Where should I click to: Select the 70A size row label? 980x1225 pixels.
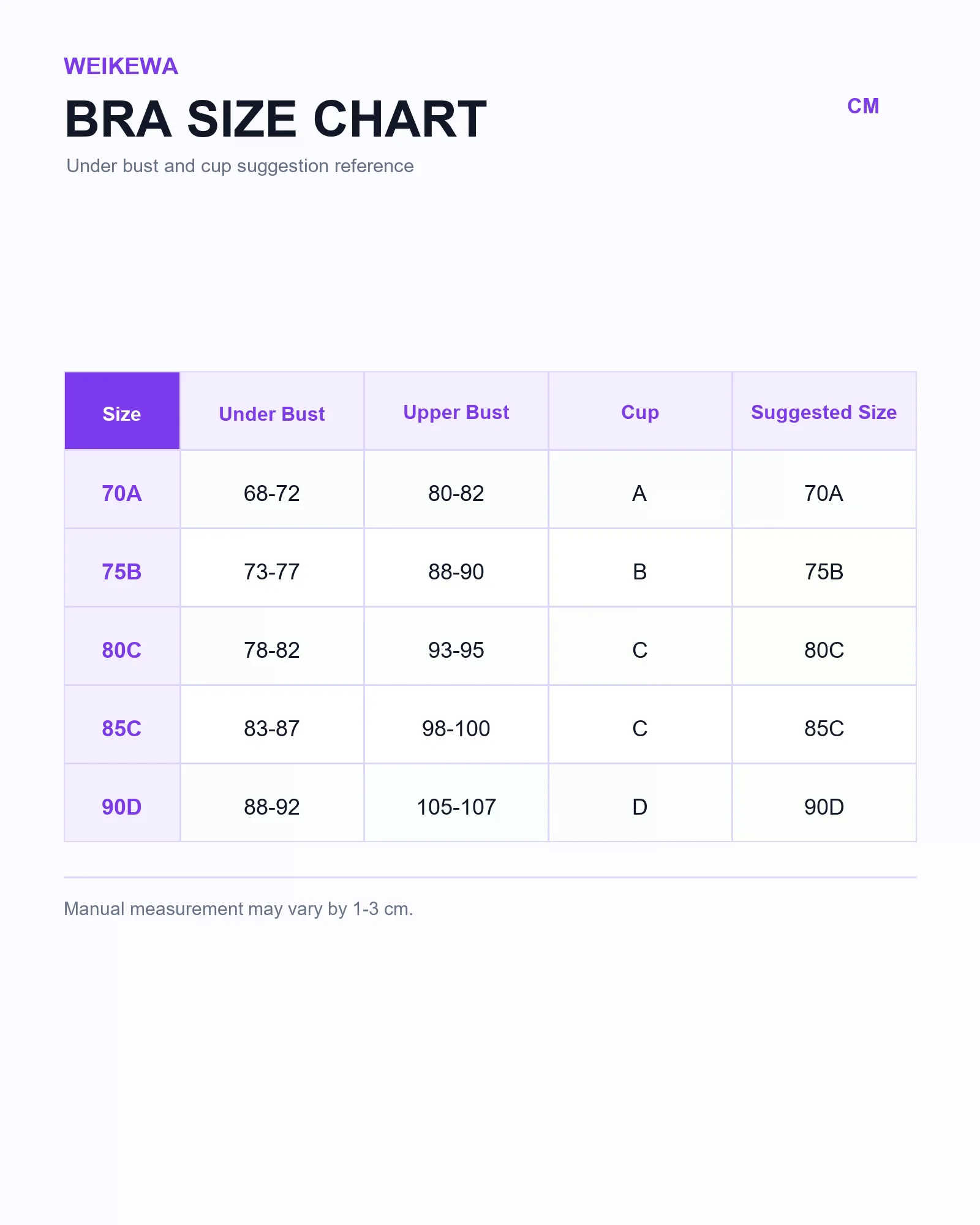[122, 489]
